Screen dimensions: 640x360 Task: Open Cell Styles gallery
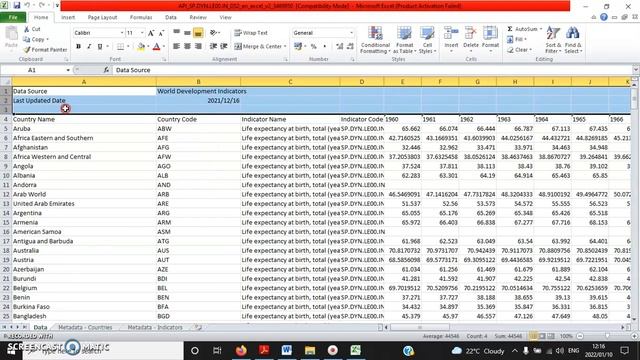[427, 40]
